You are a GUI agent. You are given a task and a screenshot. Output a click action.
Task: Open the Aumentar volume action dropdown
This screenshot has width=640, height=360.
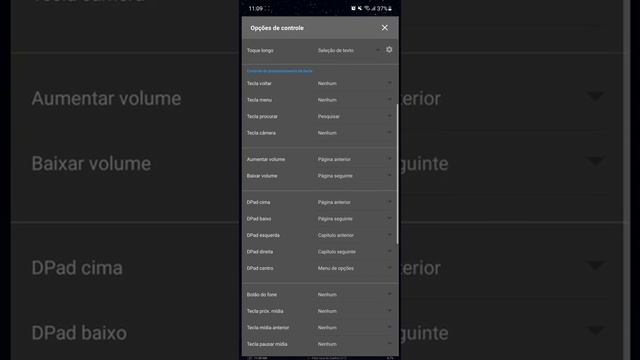tap(354, 159)
